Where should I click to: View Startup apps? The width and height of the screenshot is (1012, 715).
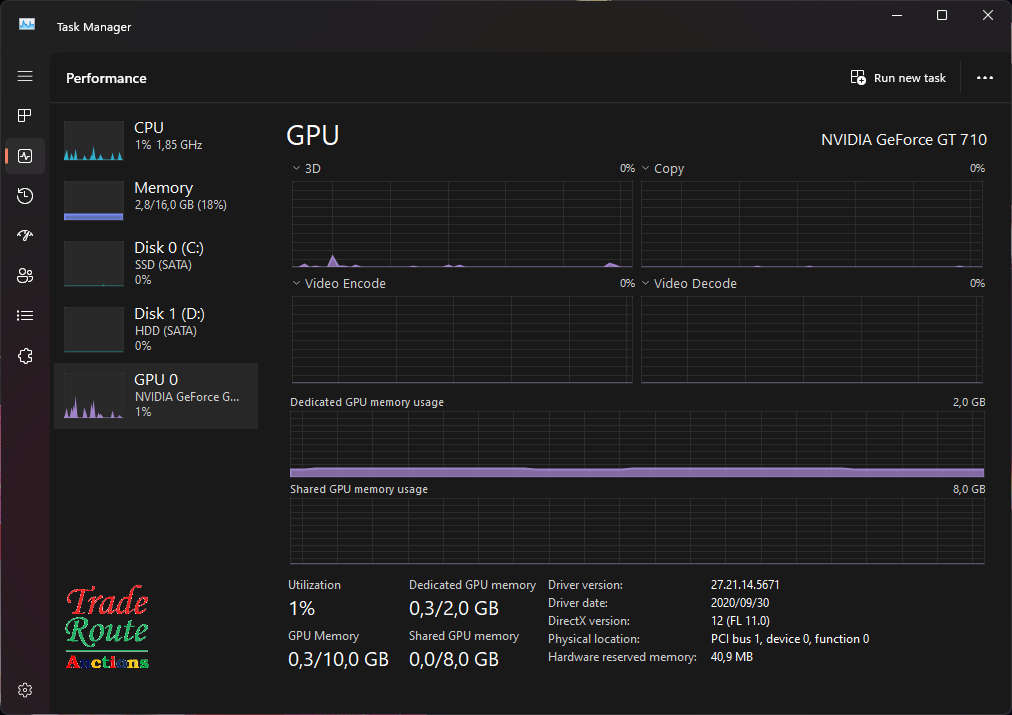(25, 236)
